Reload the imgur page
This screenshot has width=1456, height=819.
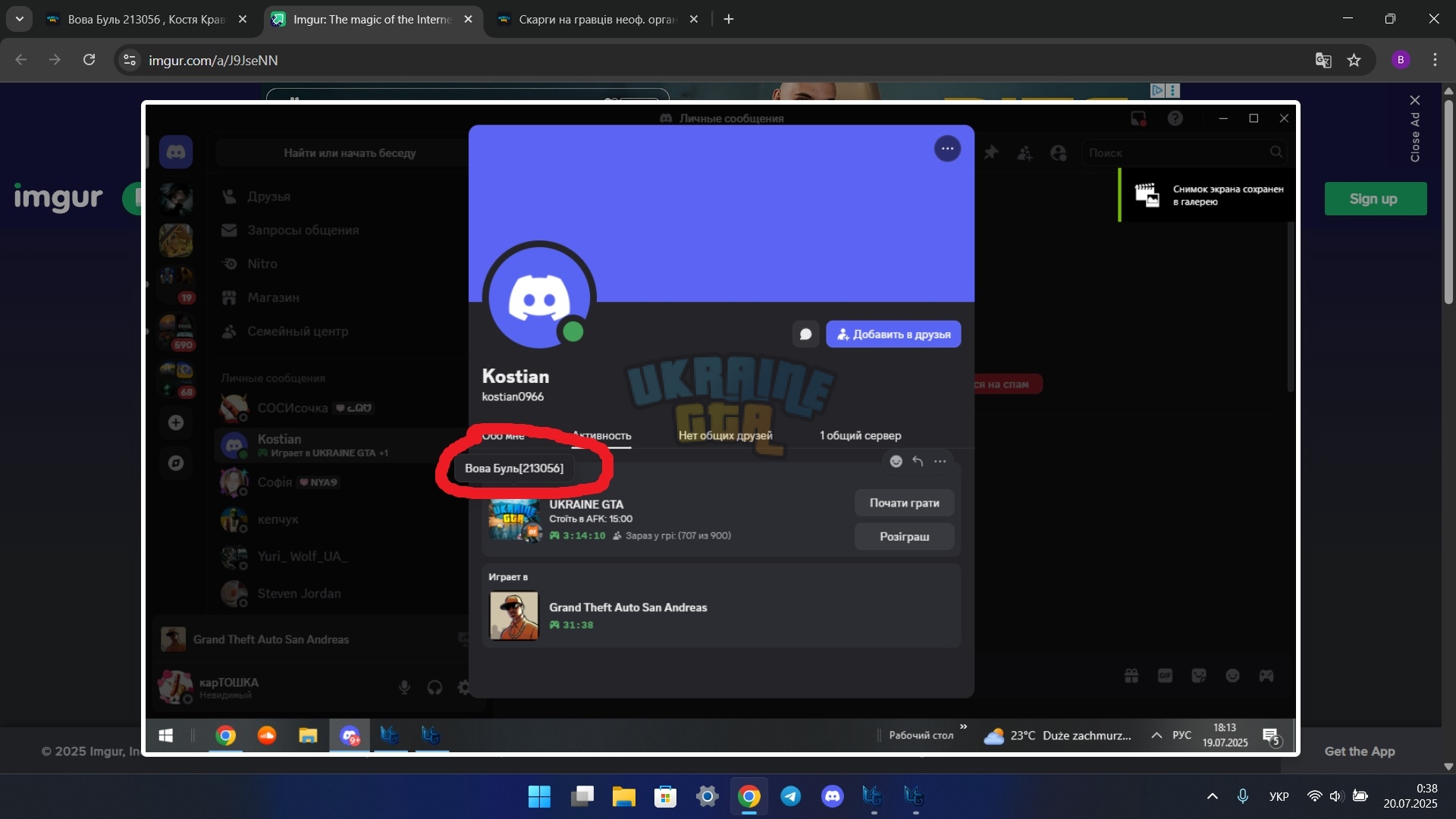coord(89,60)
